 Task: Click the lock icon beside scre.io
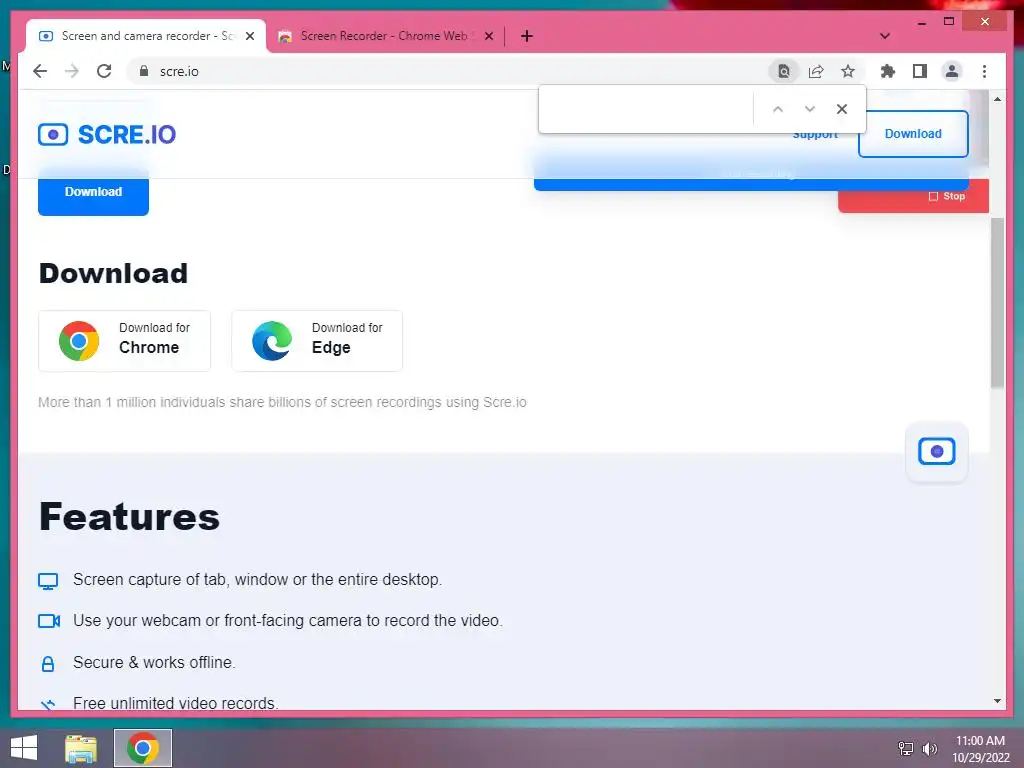[144, 71]
